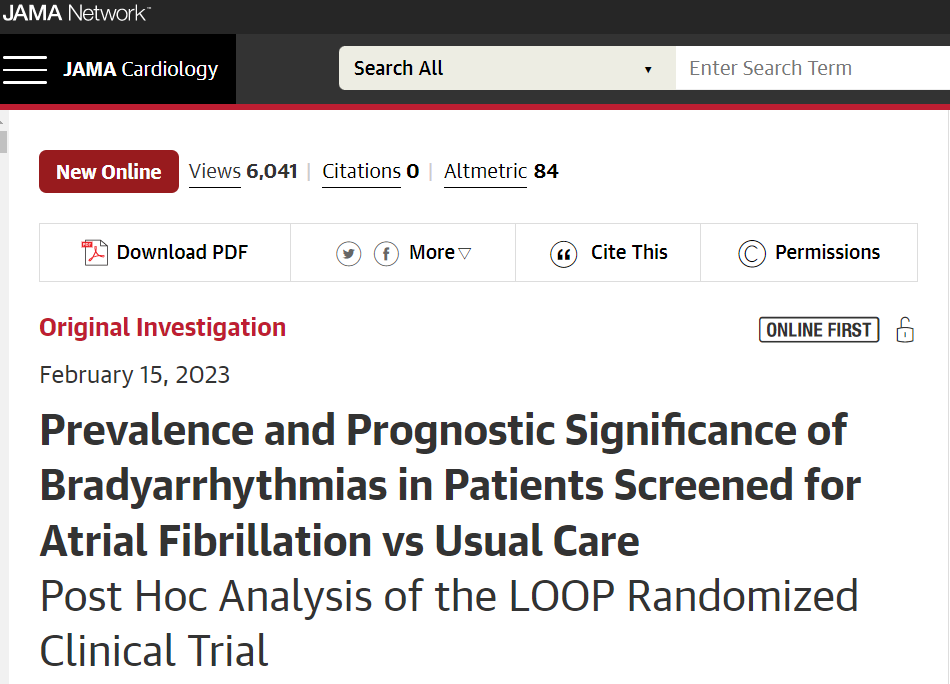950x684 pixels.
Task: Click the Online First badge
Action: (819, 330)
